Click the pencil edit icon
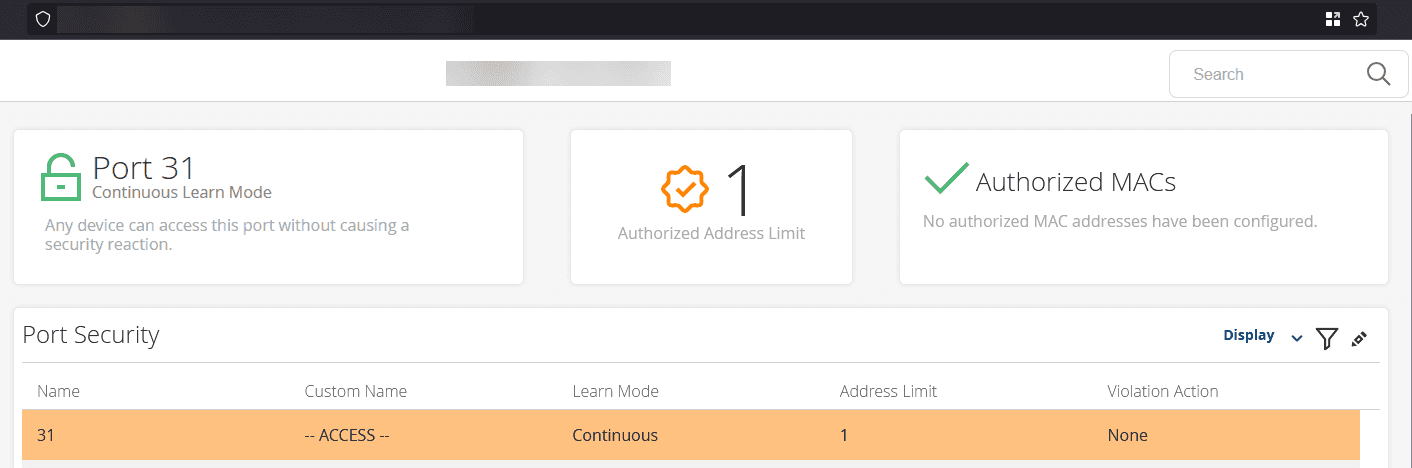 (1358, 339)
